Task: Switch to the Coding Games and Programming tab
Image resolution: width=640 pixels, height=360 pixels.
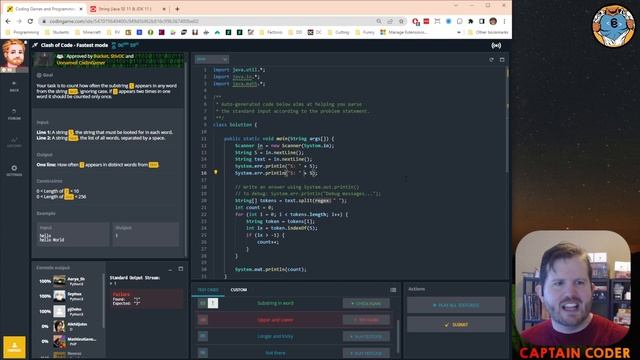Action: click(45, 9)
